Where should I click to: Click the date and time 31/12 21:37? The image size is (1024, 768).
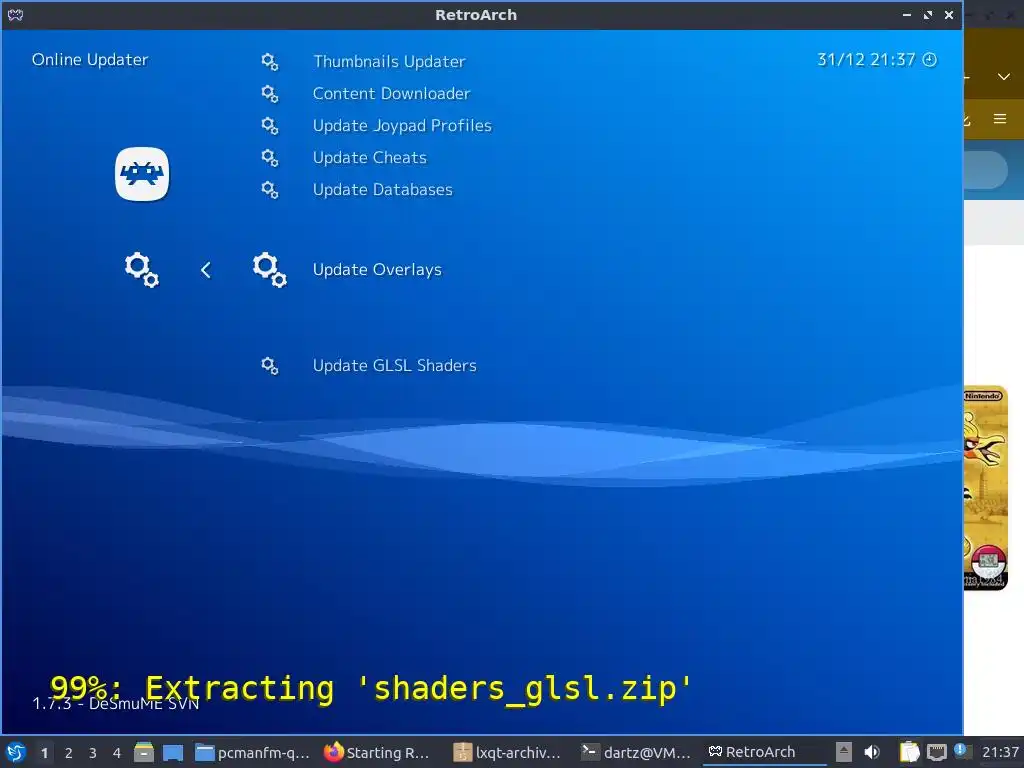(x=866, y=60)
